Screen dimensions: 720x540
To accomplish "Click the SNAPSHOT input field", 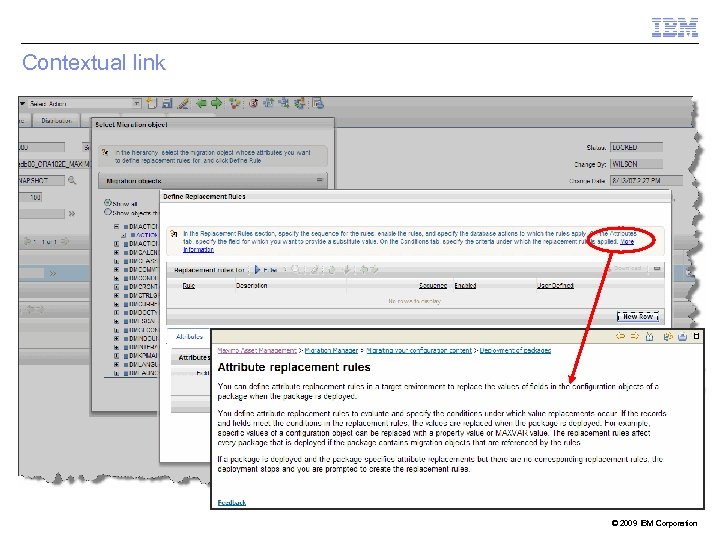I will (41, 180).
